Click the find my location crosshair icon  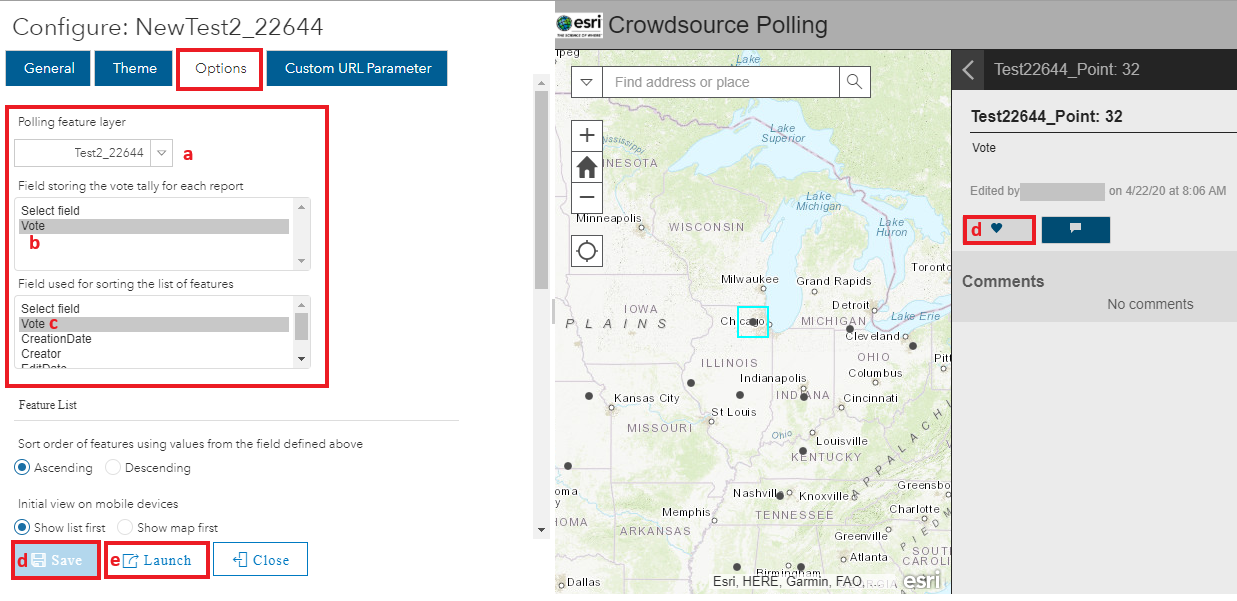[587, 251]
